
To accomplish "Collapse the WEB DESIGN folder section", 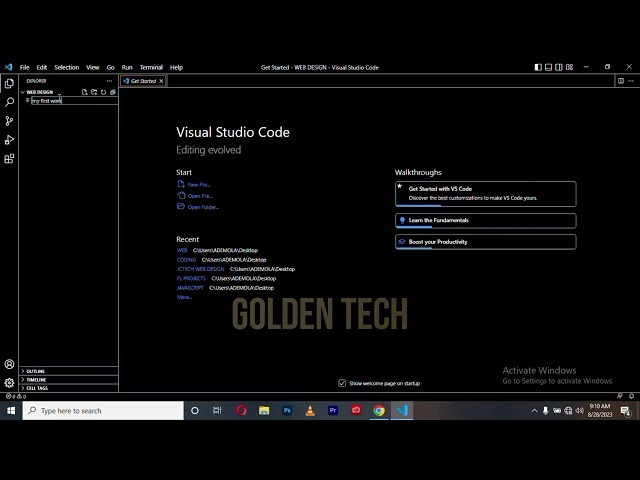I will (x=38, y=92).
